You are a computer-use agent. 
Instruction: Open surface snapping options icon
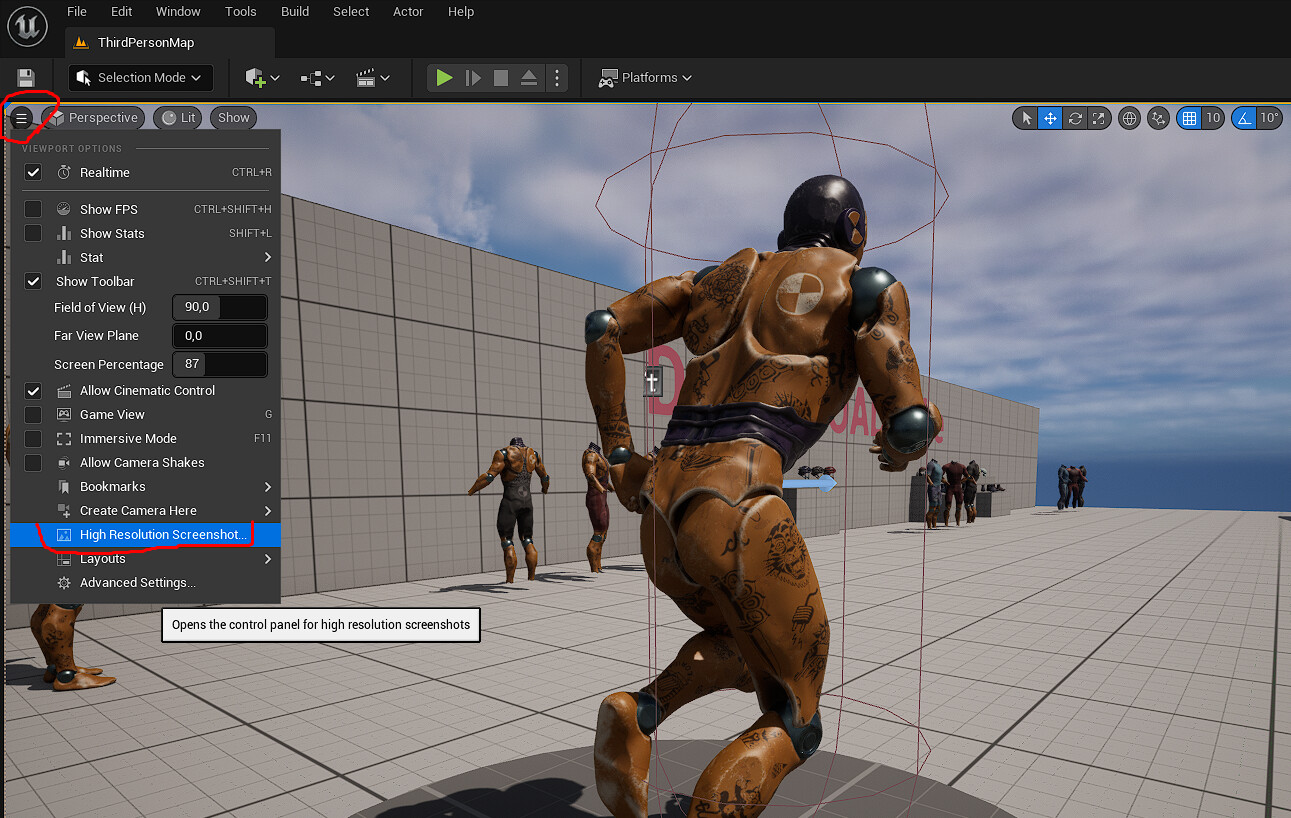click(x=1158, y=118)
